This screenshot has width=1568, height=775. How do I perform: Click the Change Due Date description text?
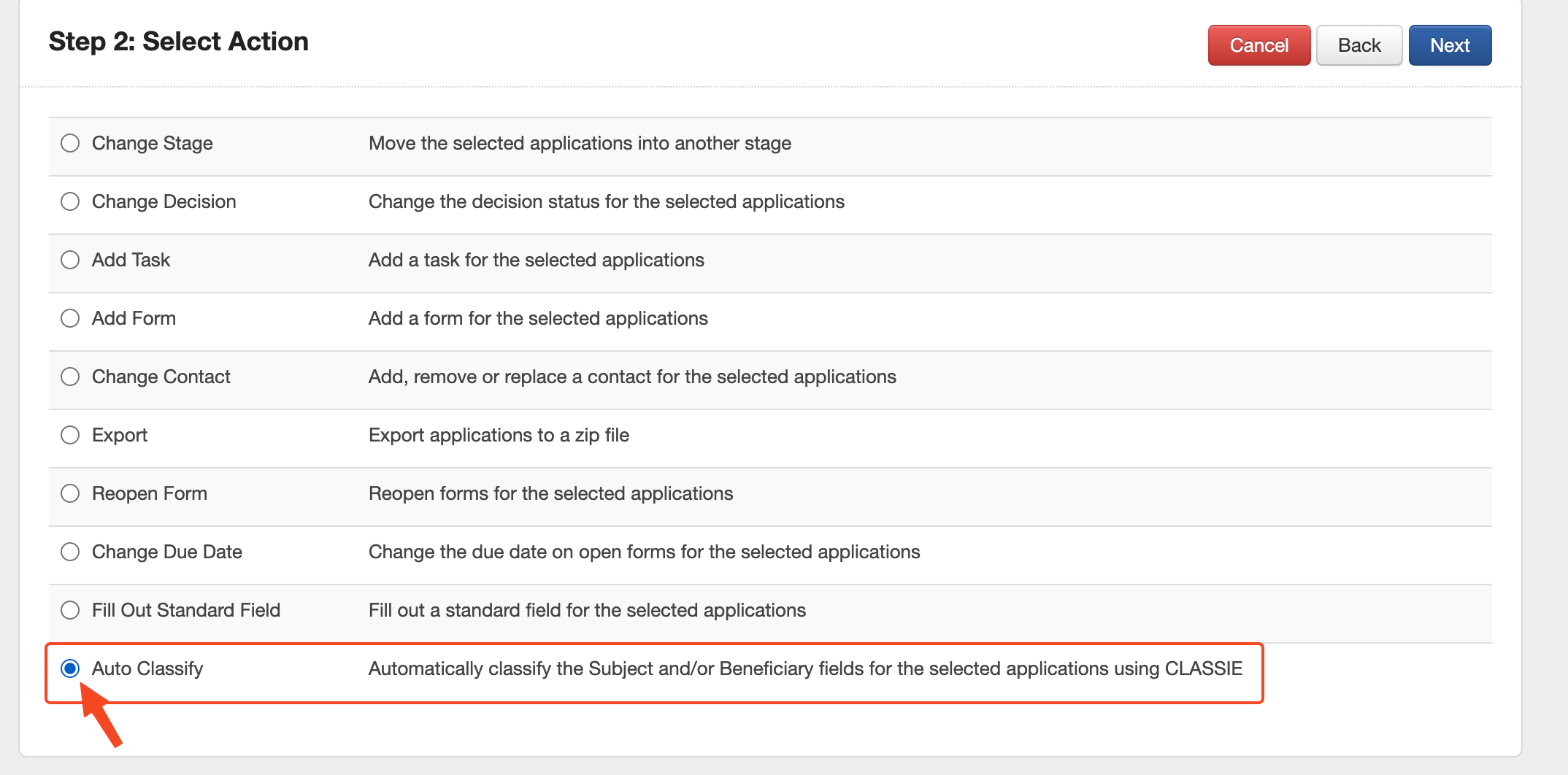pyautogui.click(x=644, y=552)
